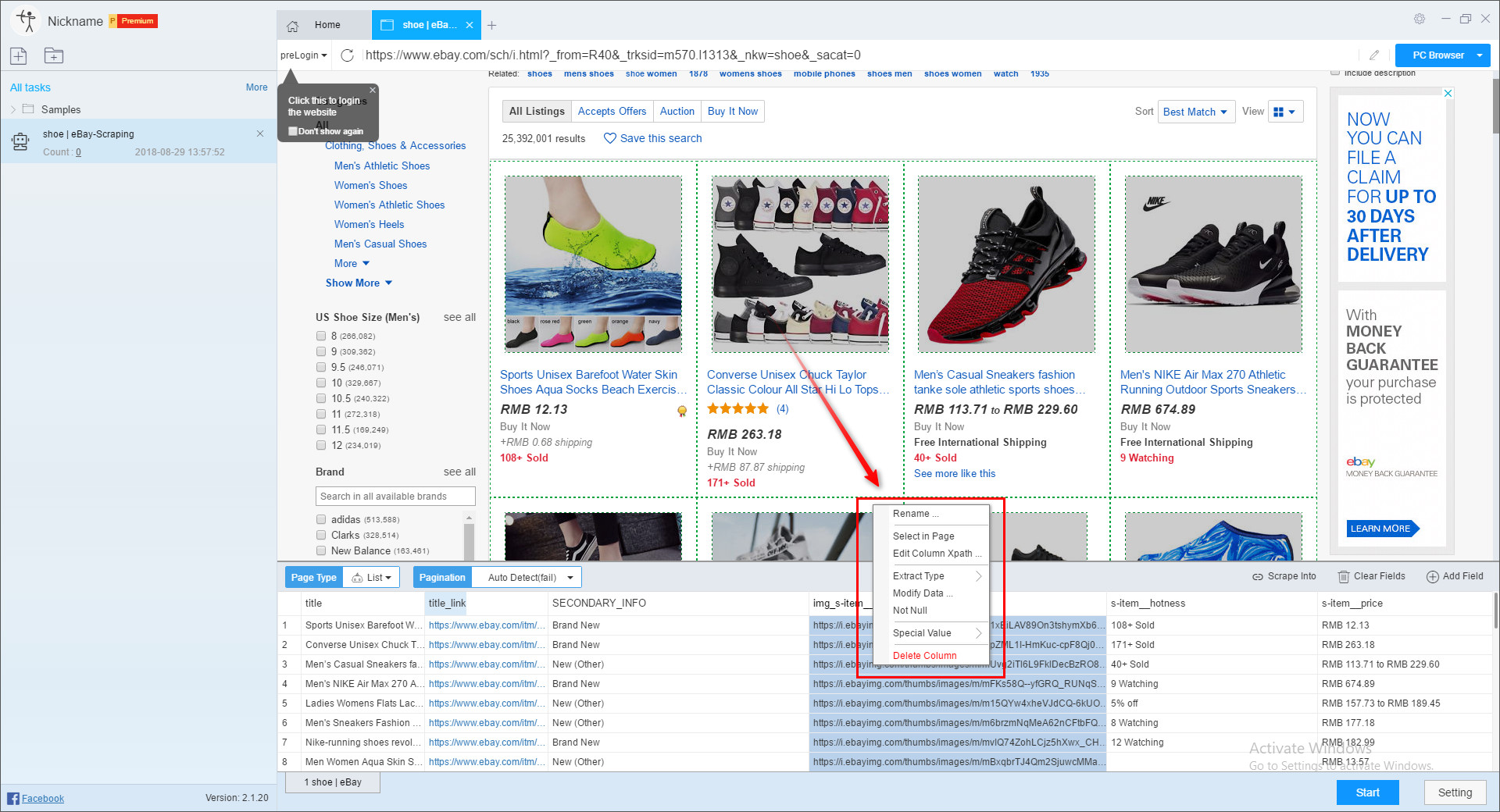Check the shoe size 8 checkbox
The height and width of the screenshot is (812, 1500).
click(321, 336)
